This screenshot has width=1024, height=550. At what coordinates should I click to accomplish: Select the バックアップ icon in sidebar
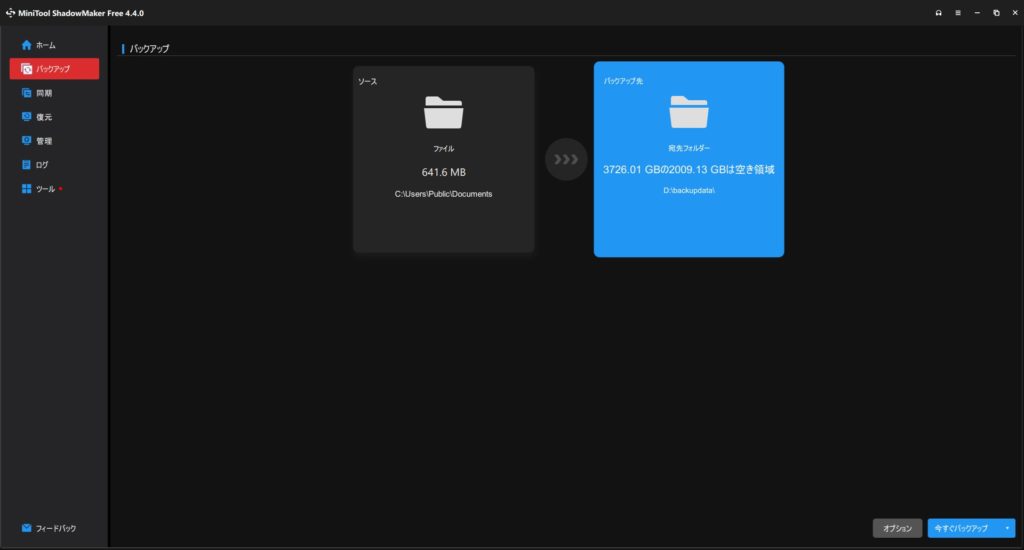coord(27,69)
